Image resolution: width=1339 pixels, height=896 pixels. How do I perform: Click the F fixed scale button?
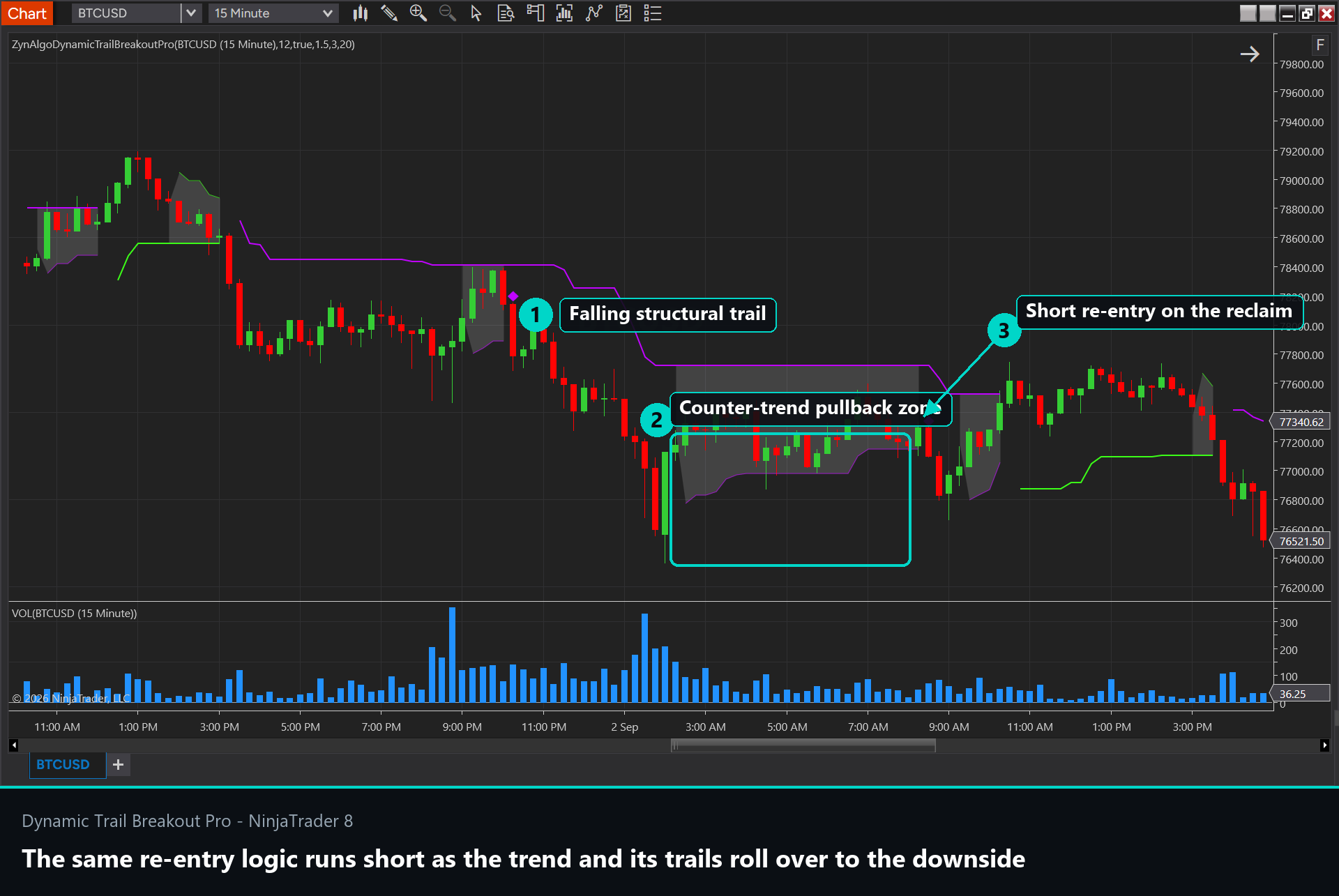pos(1319,45)
